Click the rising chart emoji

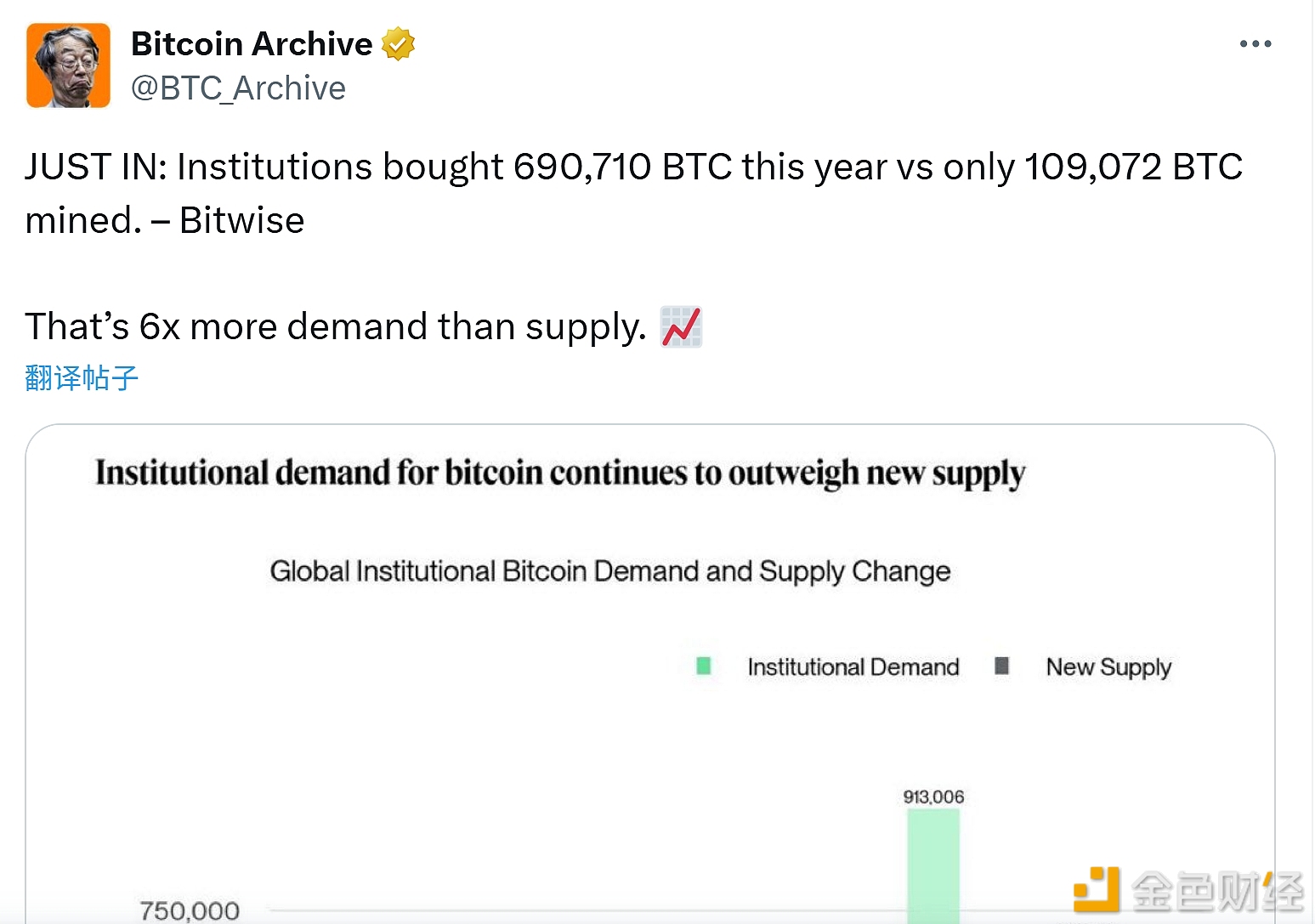click(x=682, y=327)
